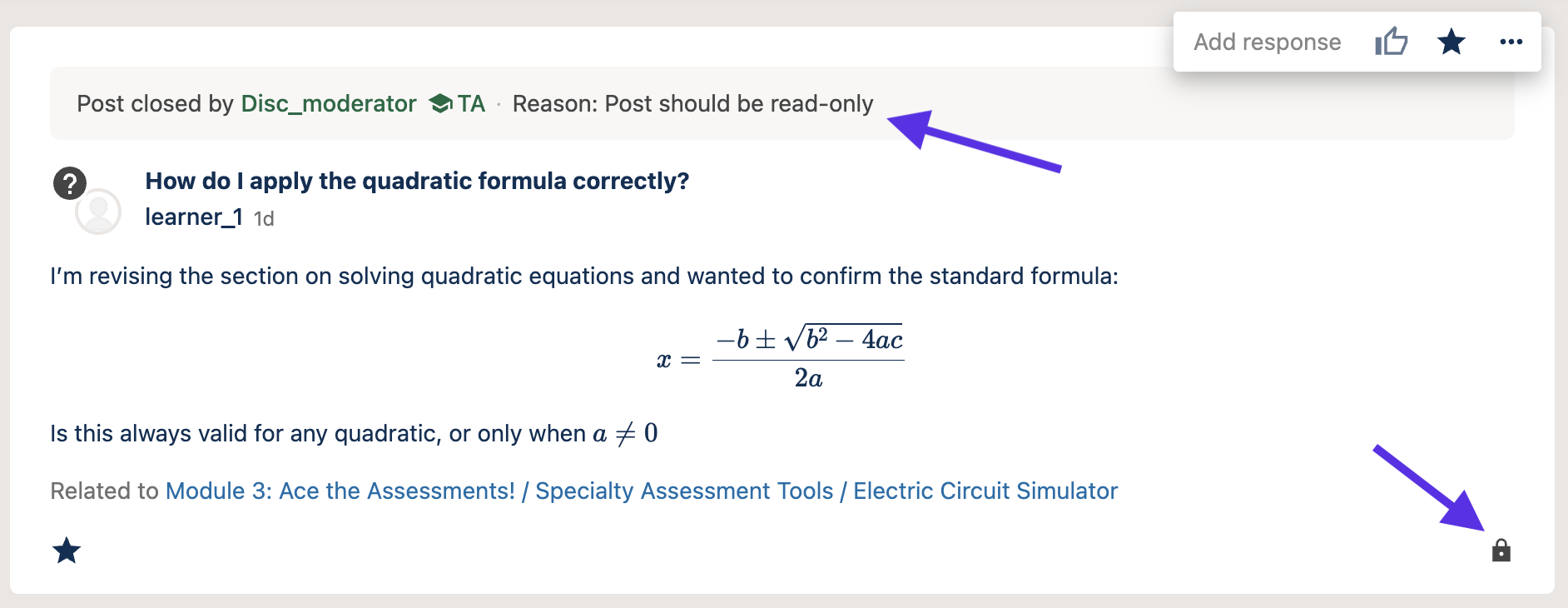Screen dimensions: 1568x608
Task: Open the three-dots more actions menu
Action: [1511, 42]
